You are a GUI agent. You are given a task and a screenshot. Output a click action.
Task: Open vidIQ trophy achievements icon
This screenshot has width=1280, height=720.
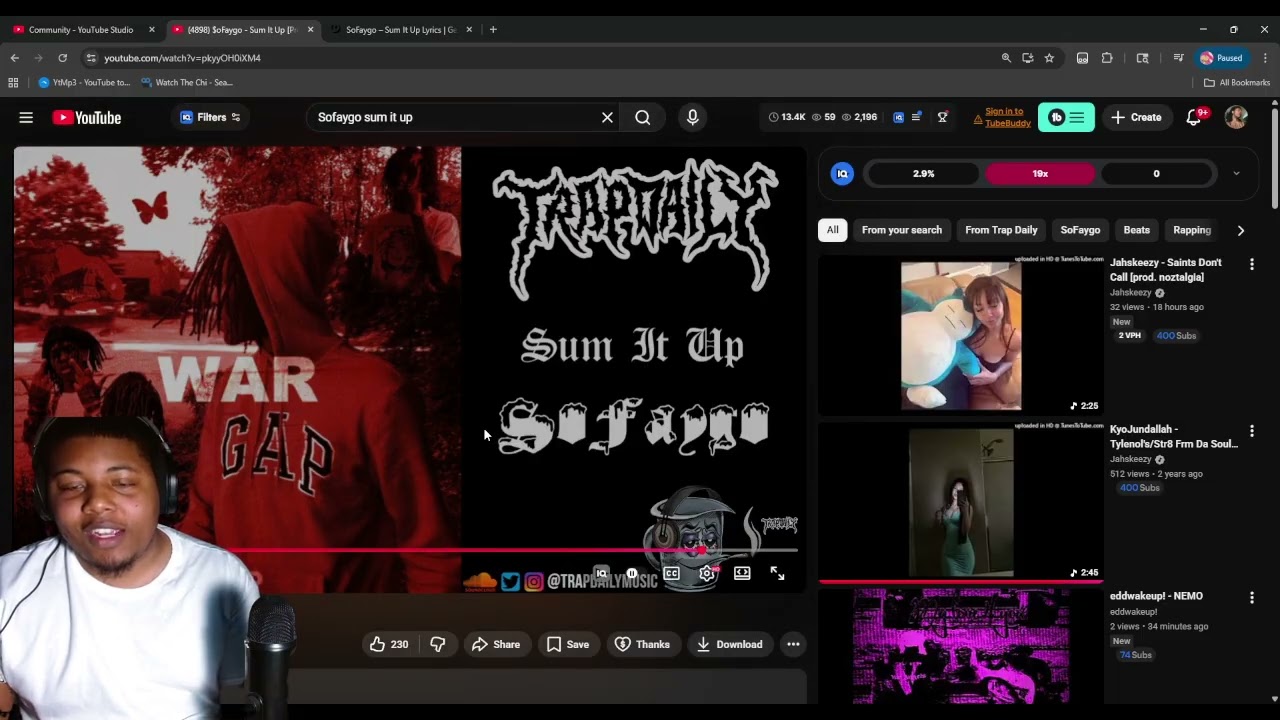(942, 117)
